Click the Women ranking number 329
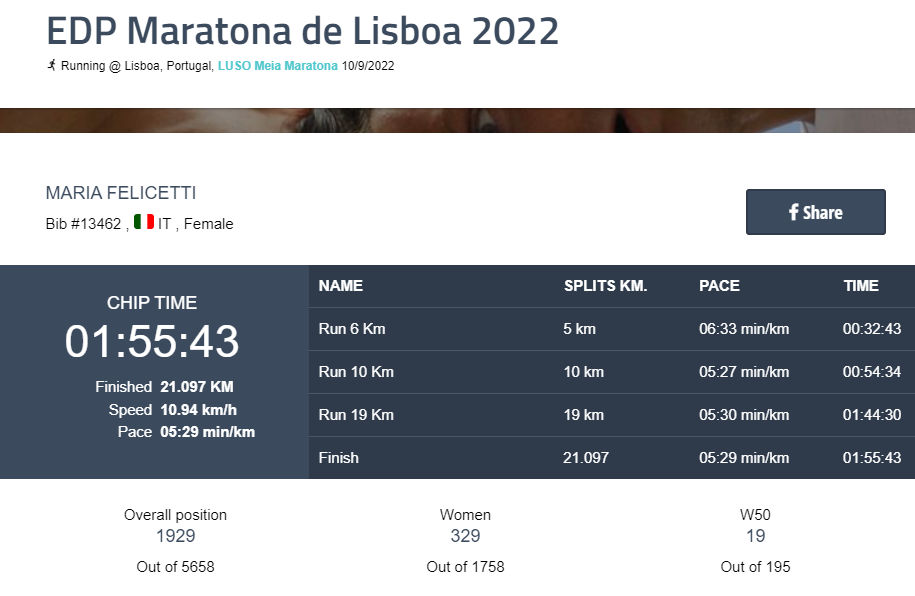Screen dimensions: 915x596 pos(465,537)
